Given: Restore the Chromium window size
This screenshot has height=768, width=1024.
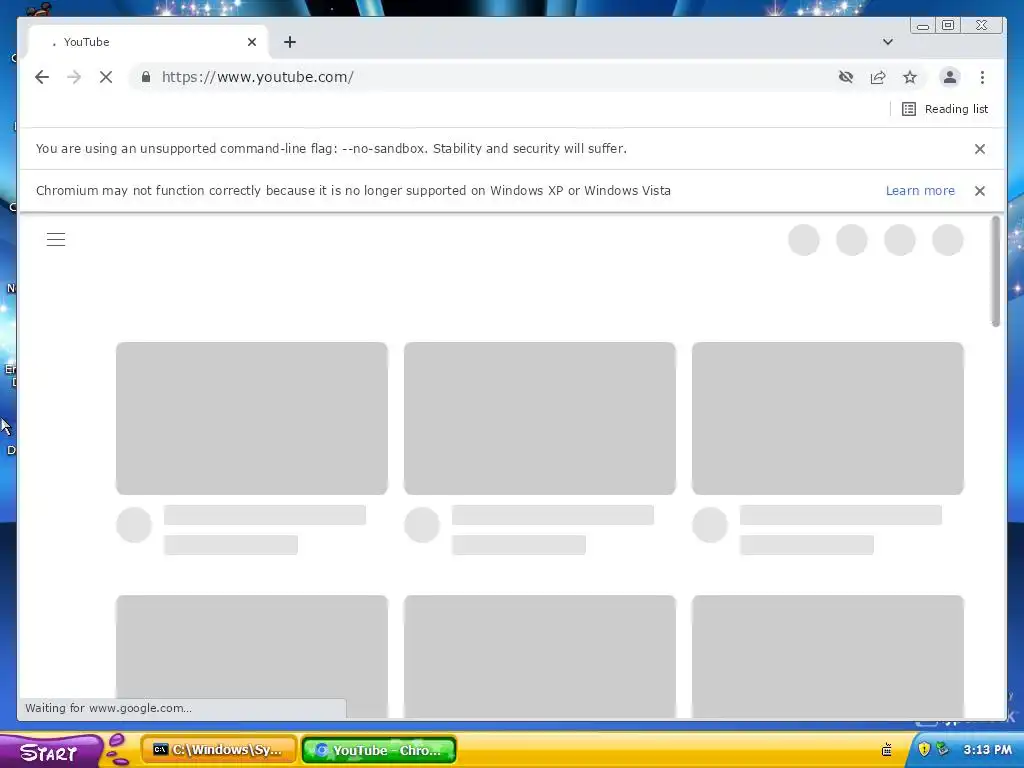Looking at the screenshot, I should [x=948, y=25].
